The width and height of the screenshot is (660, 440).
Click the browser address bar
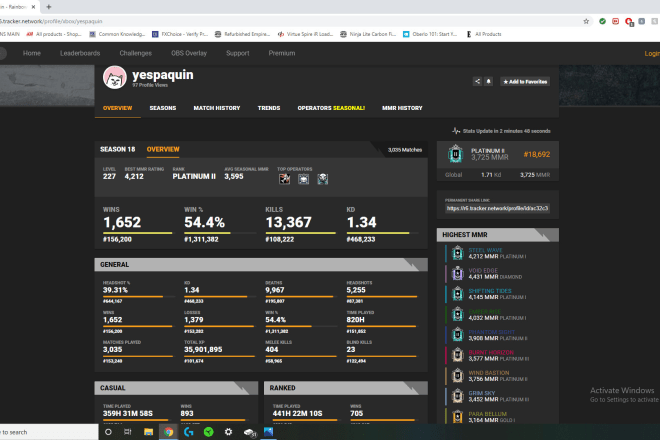(286, 21)
